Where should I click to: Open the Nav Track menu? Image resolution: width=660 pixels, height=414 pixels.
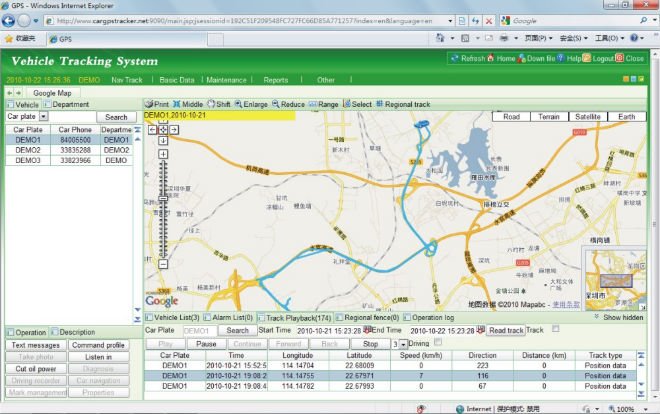coord(127,80)
